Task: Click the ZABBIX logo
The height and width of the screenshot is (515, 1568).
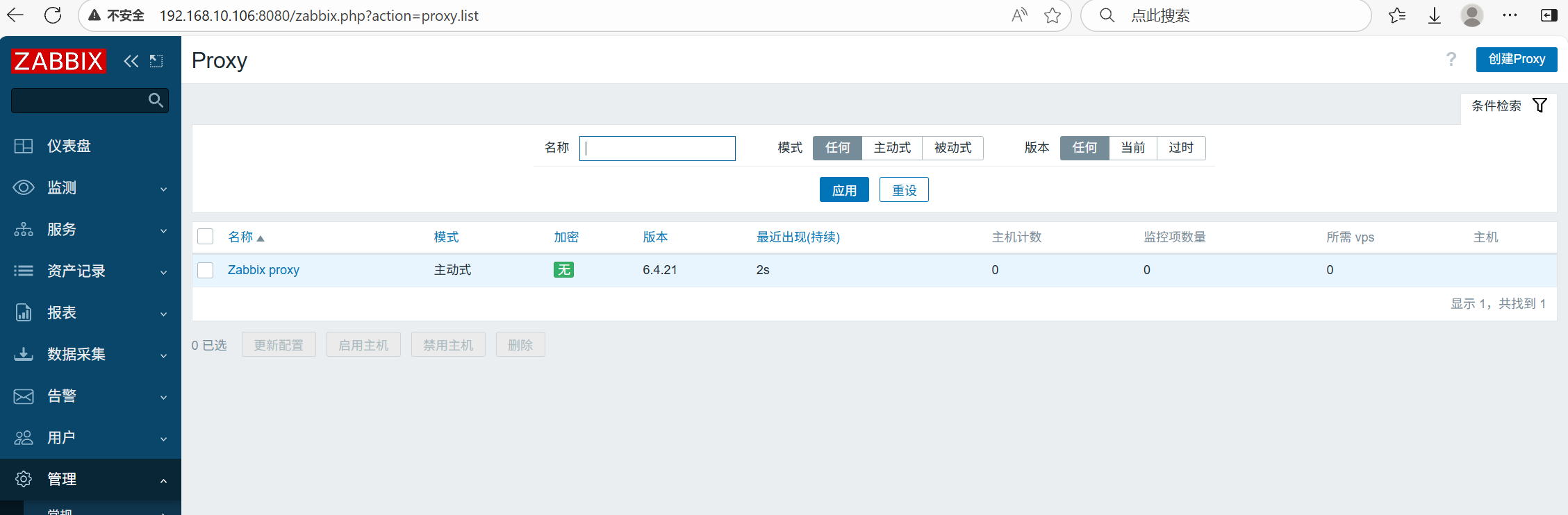Action: click(58, 61)
